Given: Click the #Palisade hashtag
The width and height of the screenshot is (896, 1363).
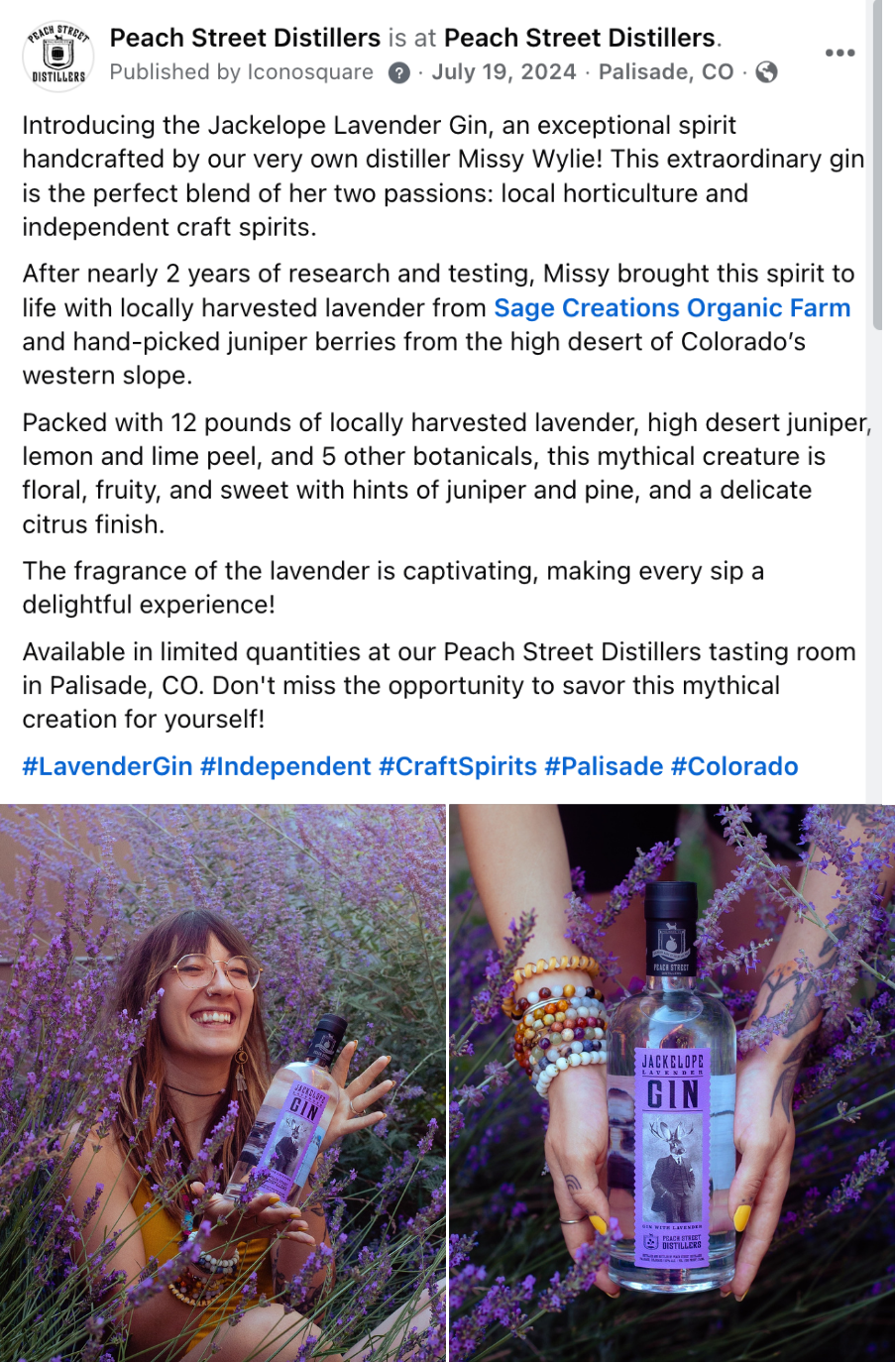Looking at the screenshot, I should (604, 766).
